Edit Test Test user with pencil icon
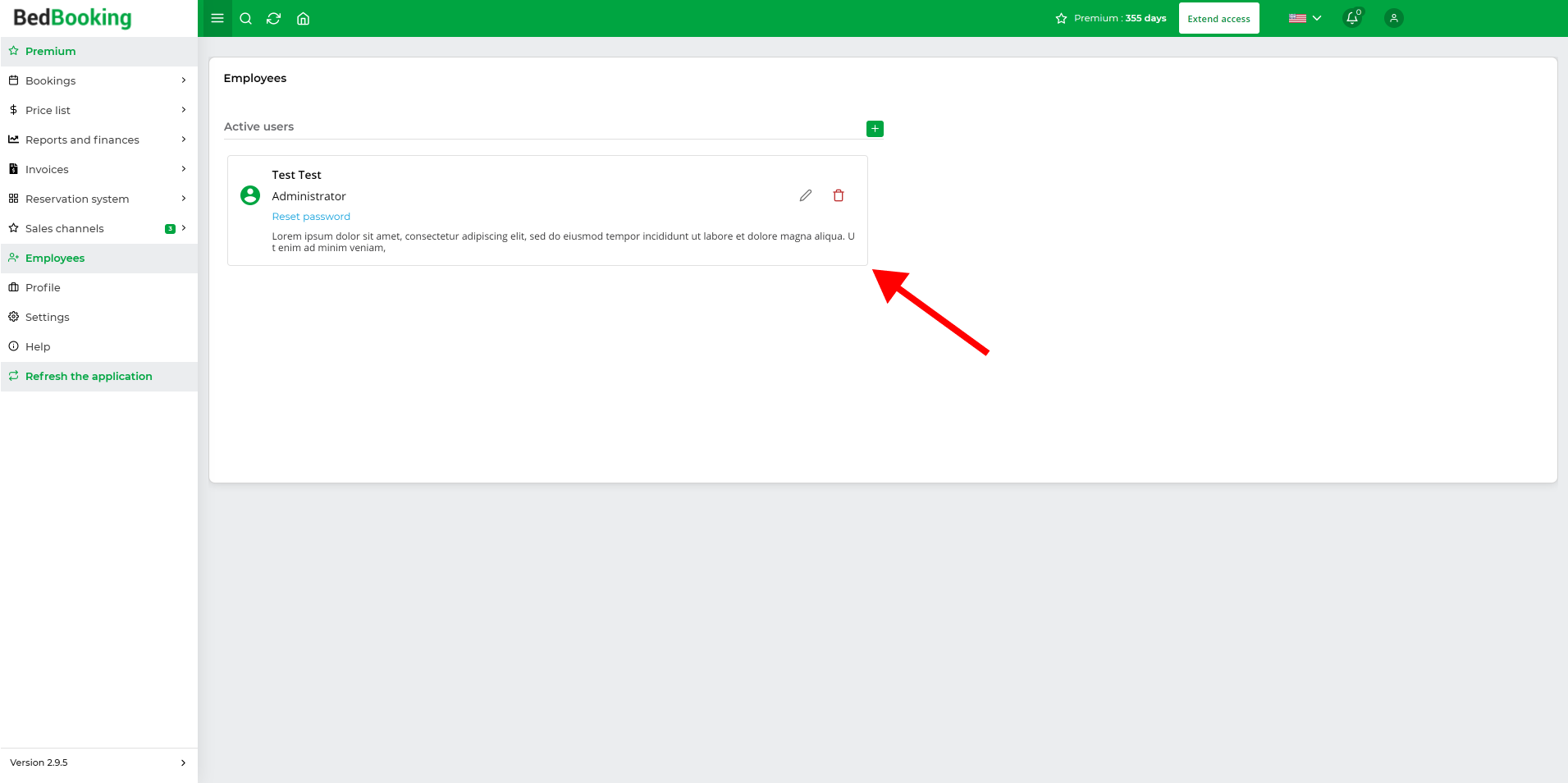The width and height of the screenshot is (1568, 783). coord(806,195)
